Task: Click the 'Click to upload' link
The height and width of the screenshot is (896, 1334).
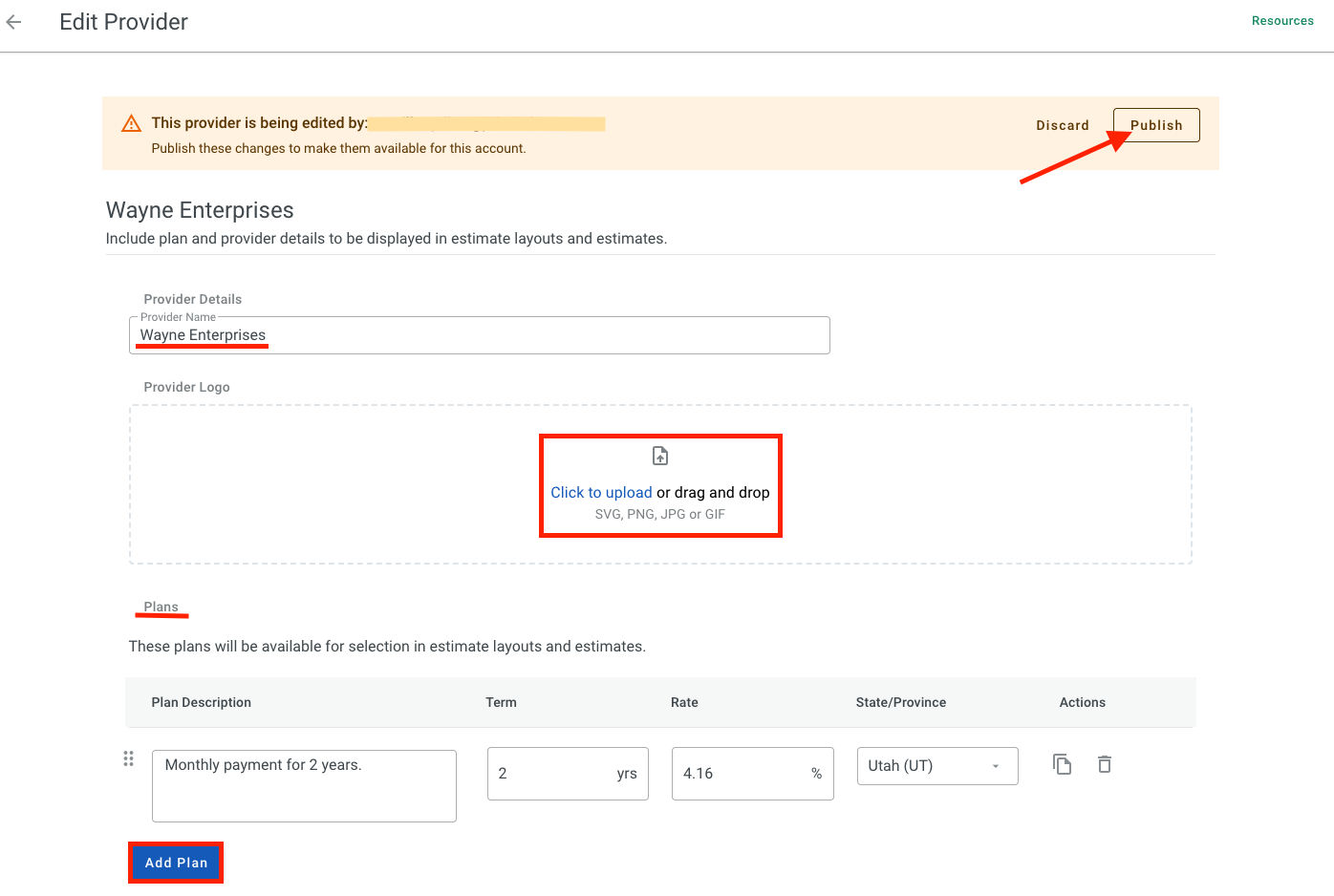Action: pyautogui.click(x=601, y=493)
